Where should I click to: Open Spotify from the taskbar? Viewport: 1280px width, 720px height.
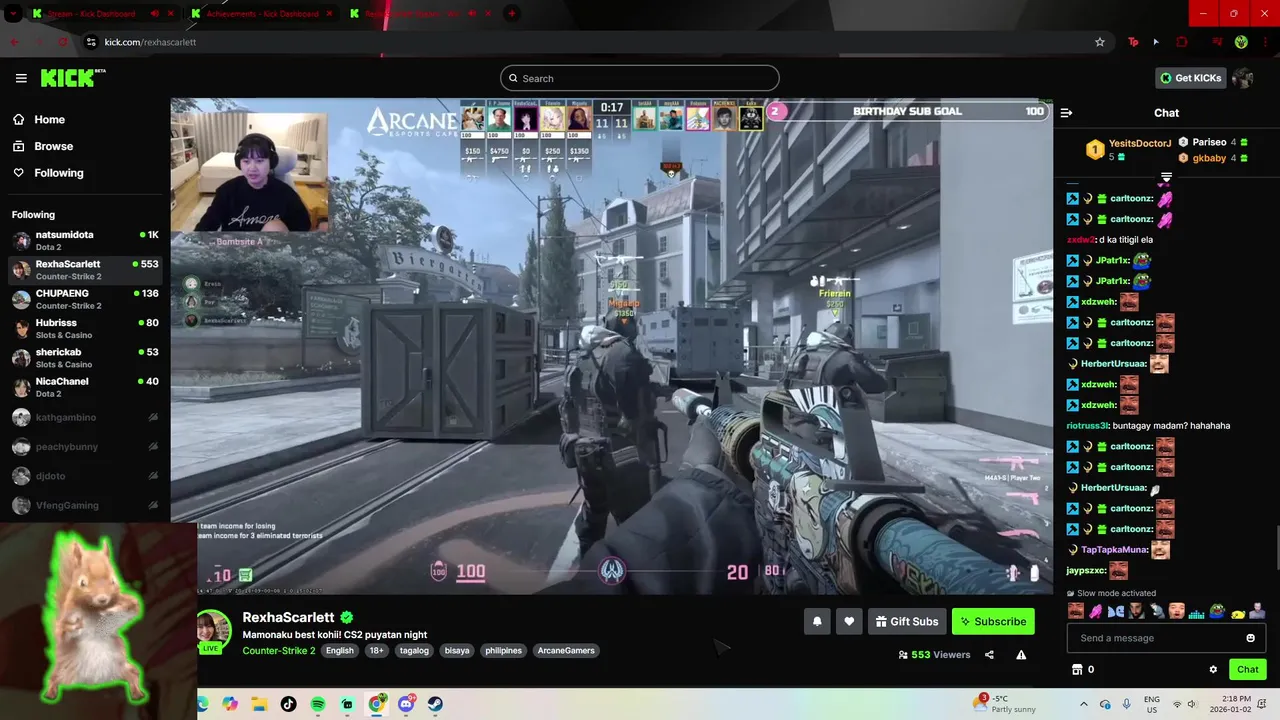click(x=318, y=704)
